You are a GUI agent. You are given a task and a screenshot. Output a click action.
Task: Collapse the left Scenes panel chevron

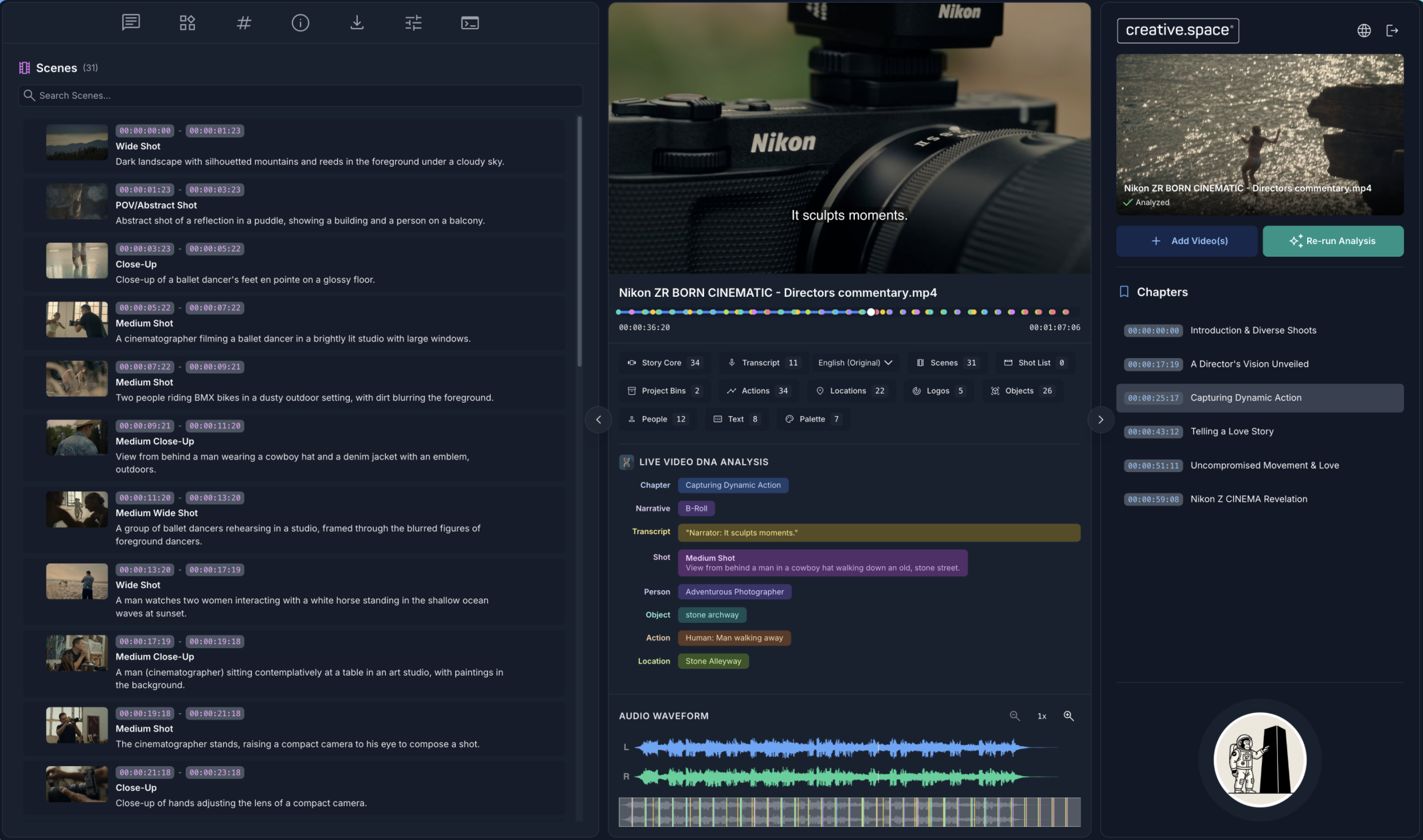(x=598, y=419)
